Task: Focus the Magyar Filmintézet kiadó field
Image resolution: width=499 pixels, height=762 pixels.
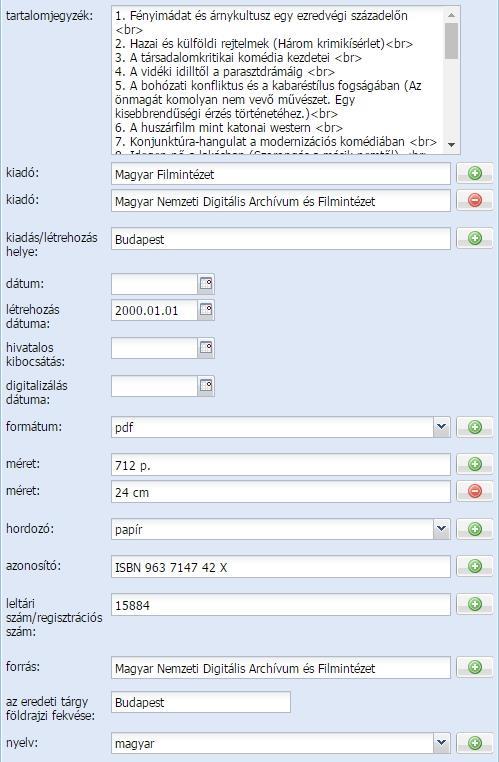Action: (x=280, y=174)
